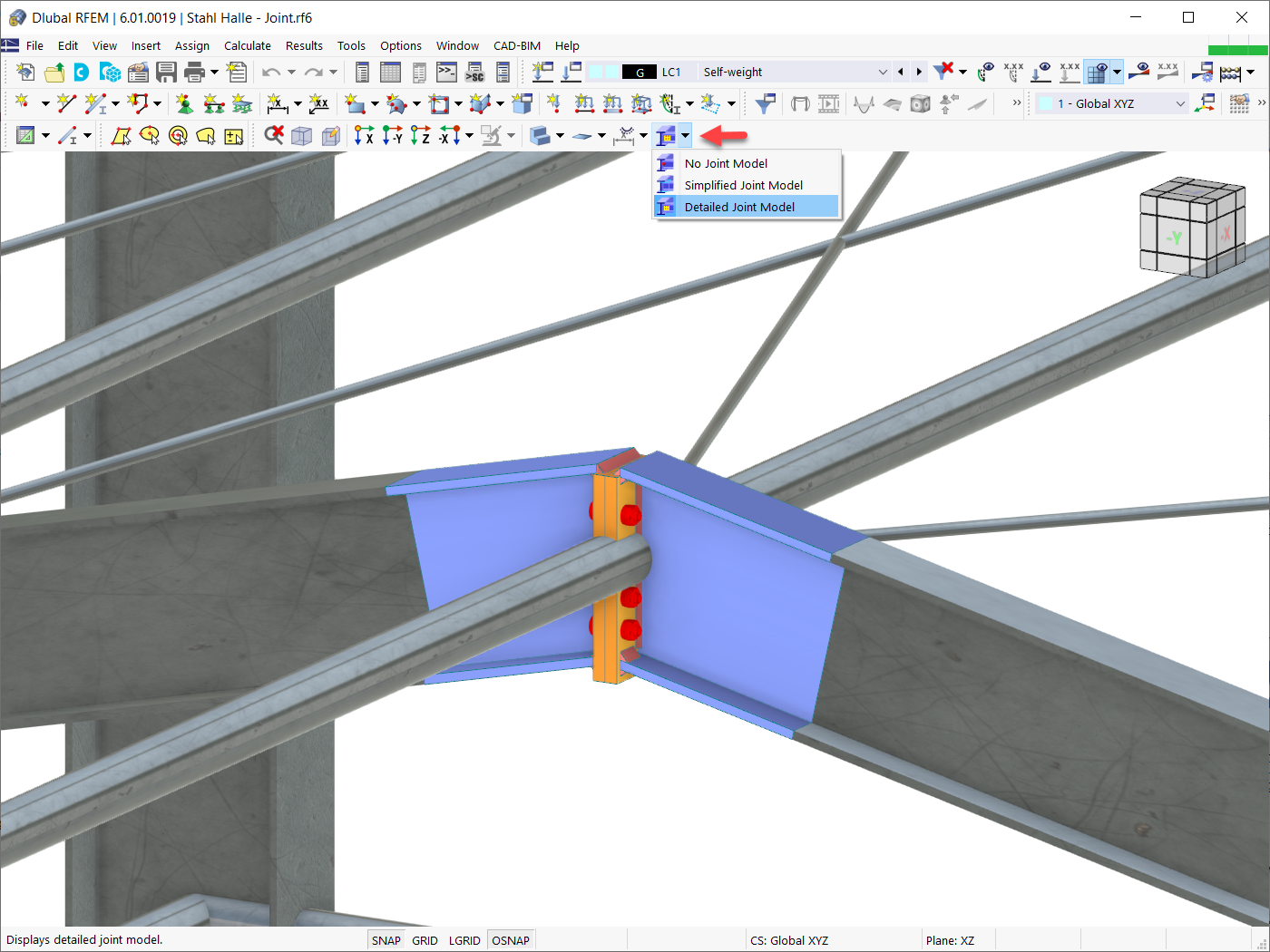
Task: Open the CAD-BIM menu
Action: point(516,45)
